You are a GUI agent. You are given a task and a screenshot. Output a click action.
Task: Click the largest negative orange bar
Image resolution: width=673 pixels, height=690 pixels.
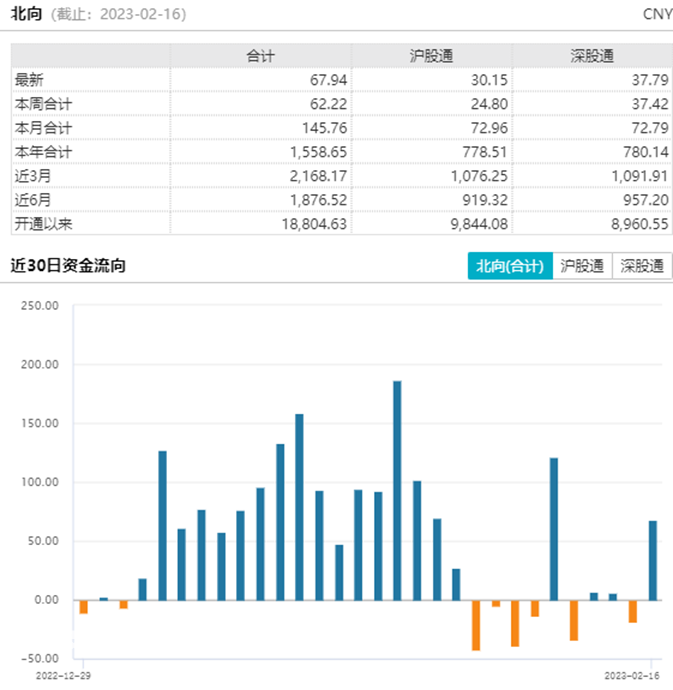click(476, 625)
